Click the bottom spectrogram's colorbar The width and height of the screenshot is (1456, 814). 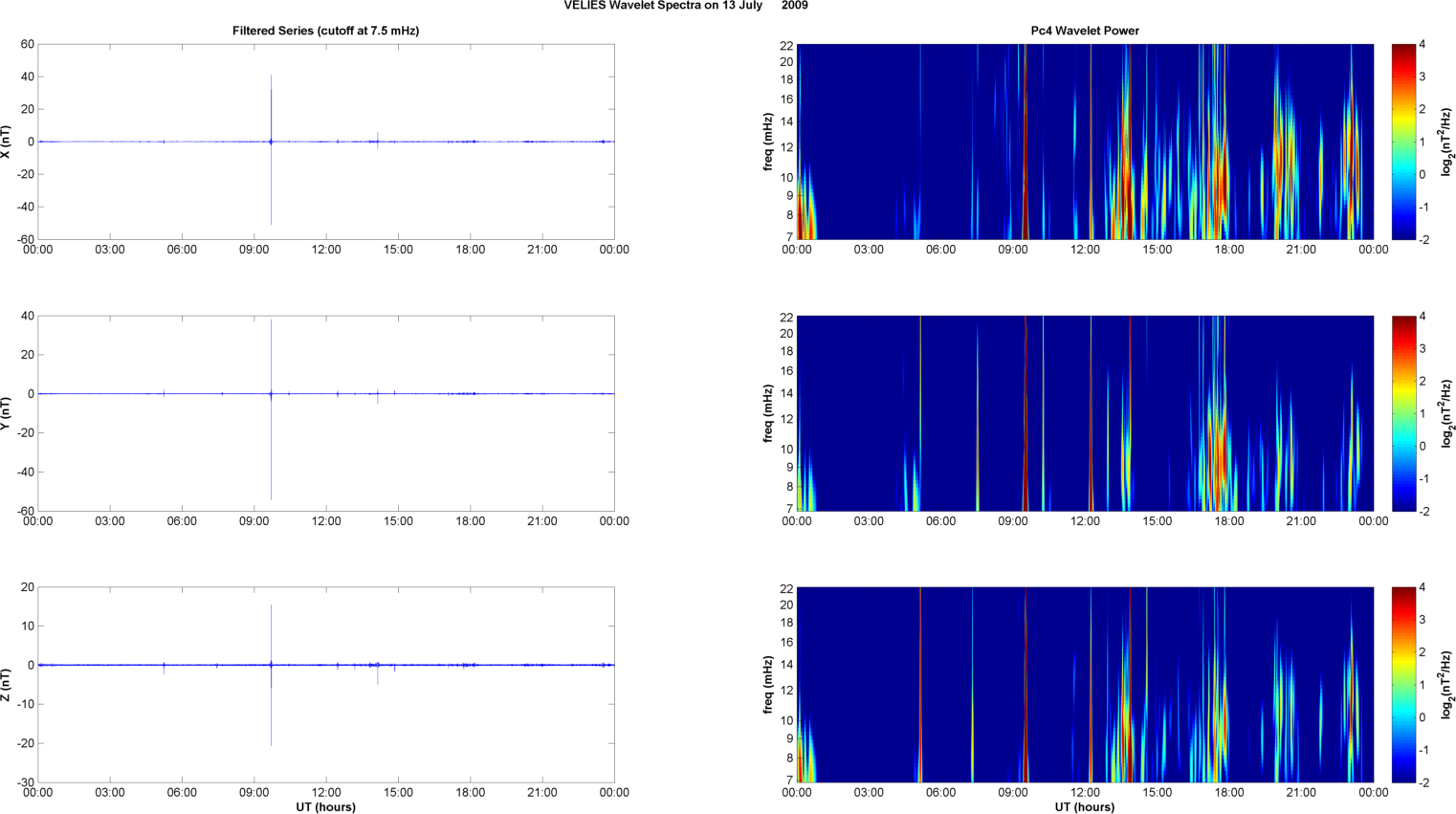coord(1402,685)
